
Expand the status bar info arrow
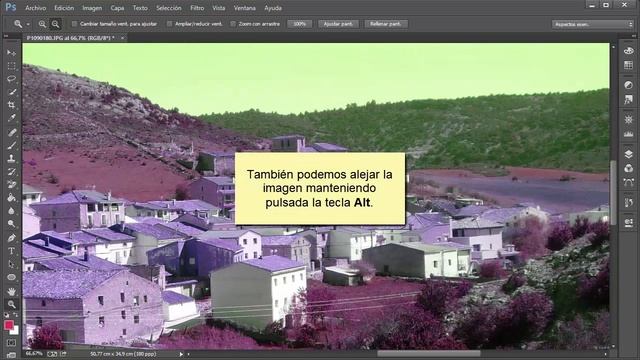tap(181, 354)
